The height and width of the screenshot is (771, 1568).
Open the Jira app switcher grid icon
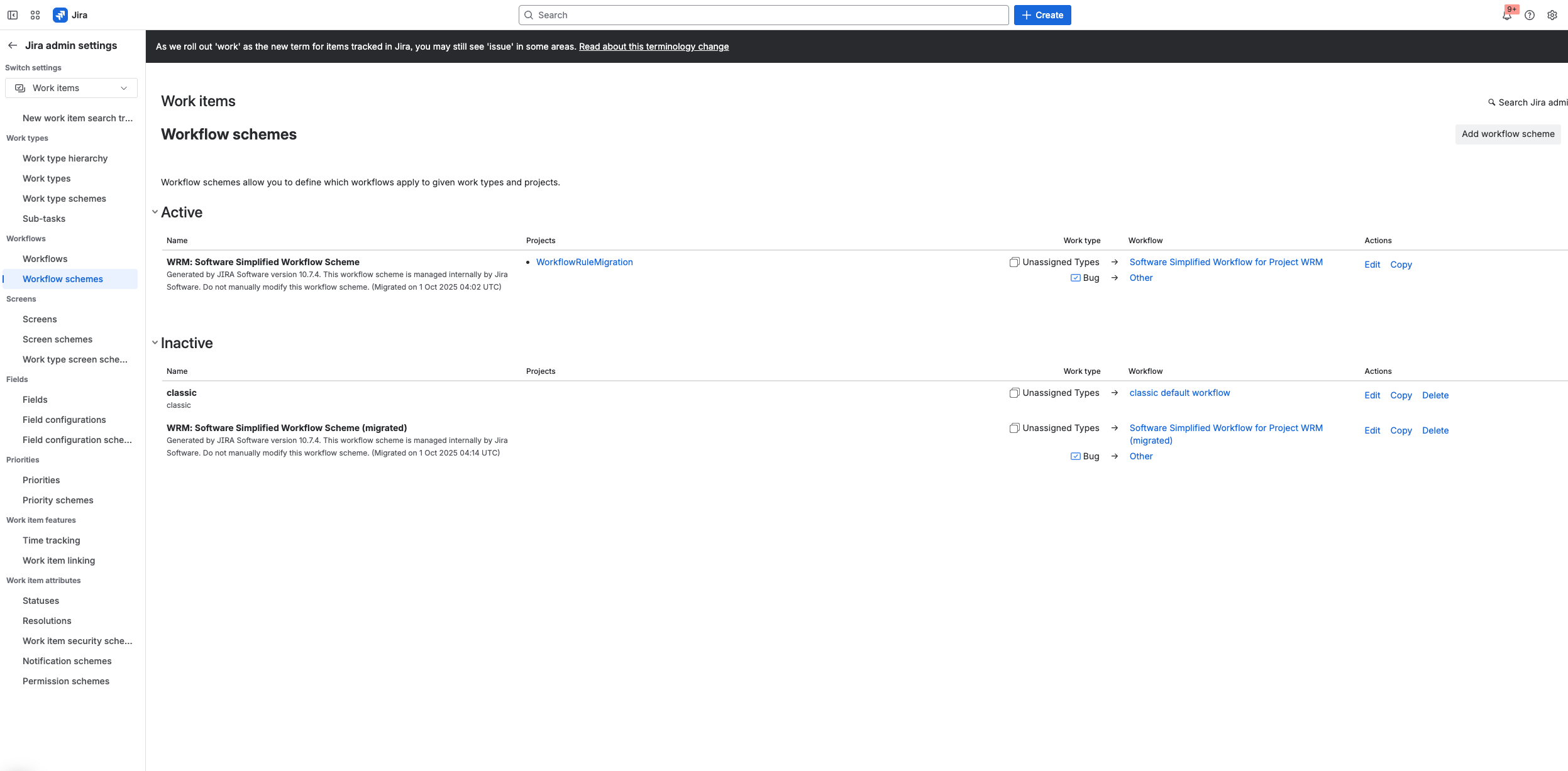pos(35,14)
